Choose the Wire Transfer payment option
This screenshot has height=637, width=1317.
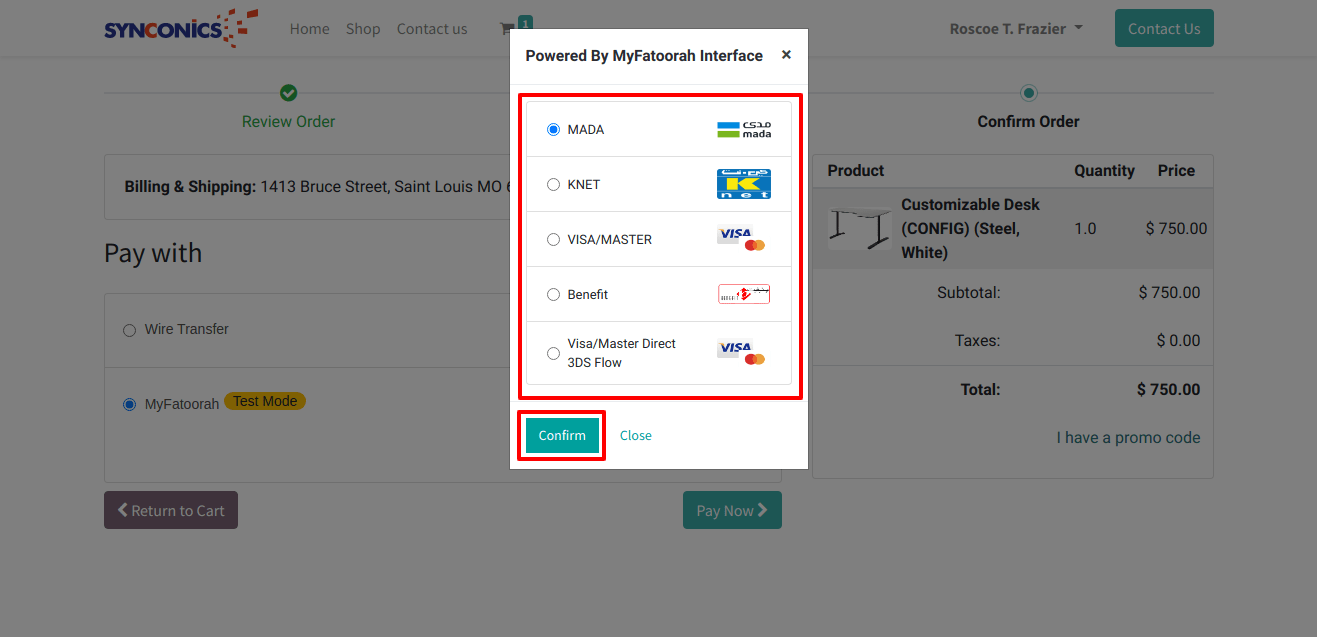click(129, 330)
